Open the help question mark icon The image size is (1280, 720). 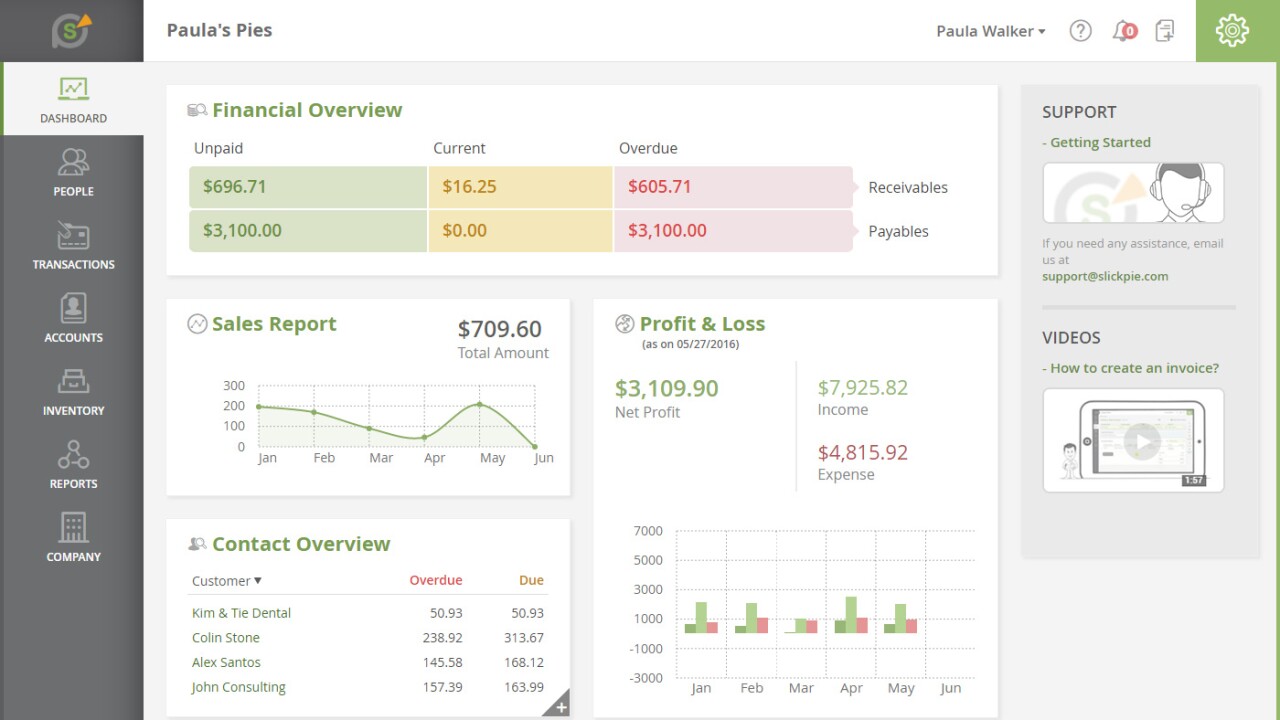(1080, 31)
